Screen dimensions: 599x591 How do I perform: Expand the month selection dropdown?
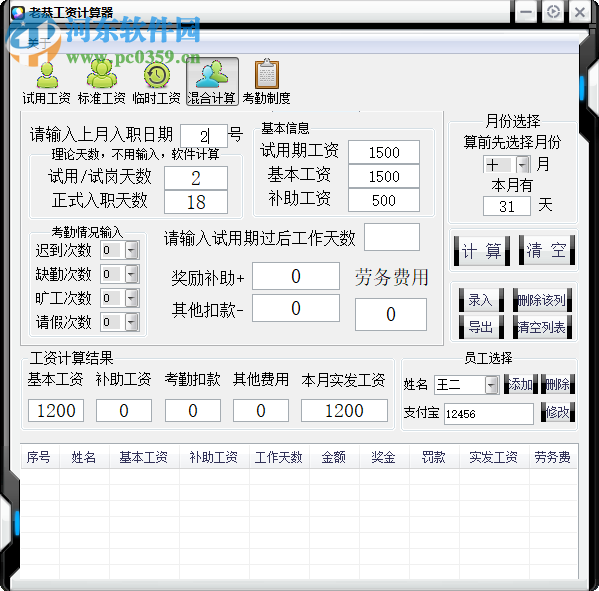(523, 165)
